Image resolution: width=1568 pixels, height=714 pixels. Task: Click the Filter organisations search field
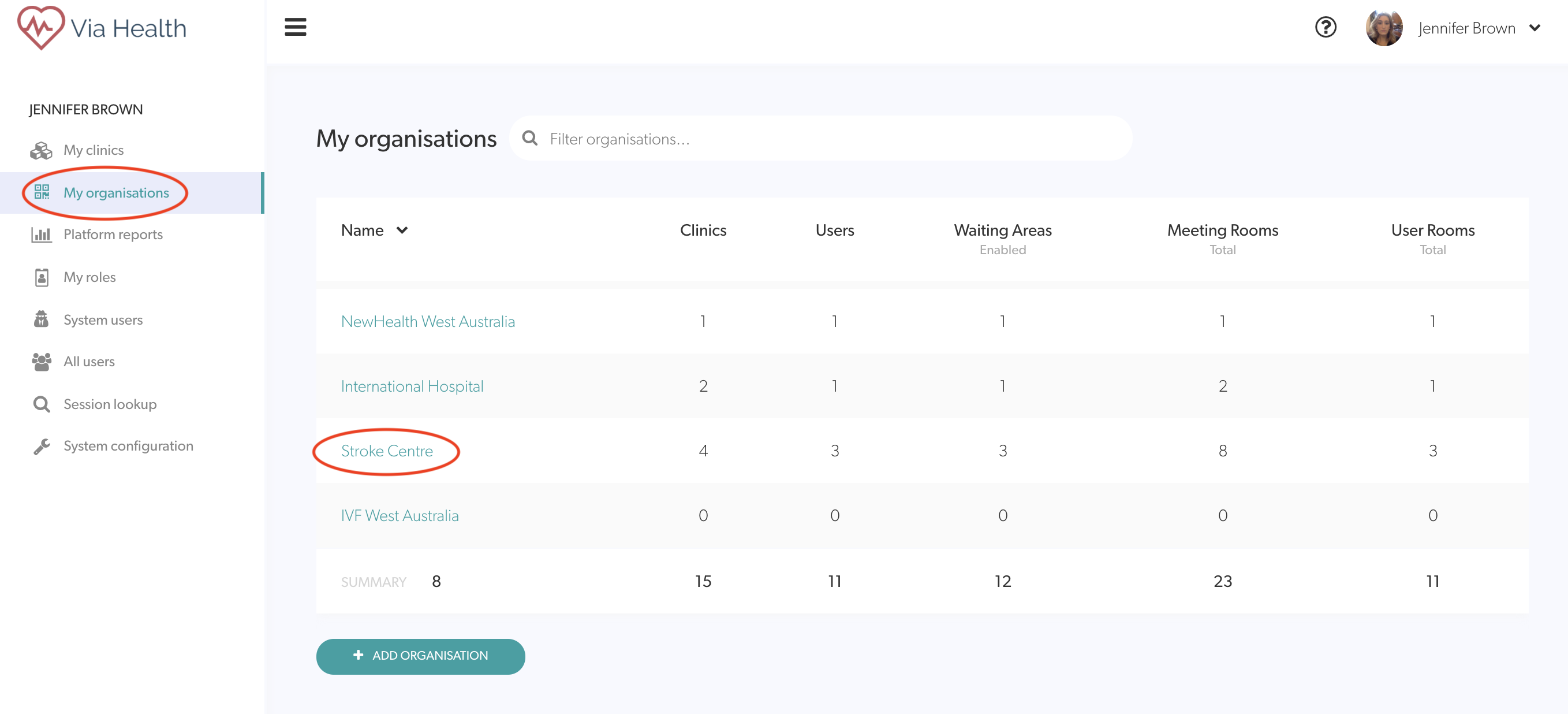pyautogui.click(x=820, y=139)
